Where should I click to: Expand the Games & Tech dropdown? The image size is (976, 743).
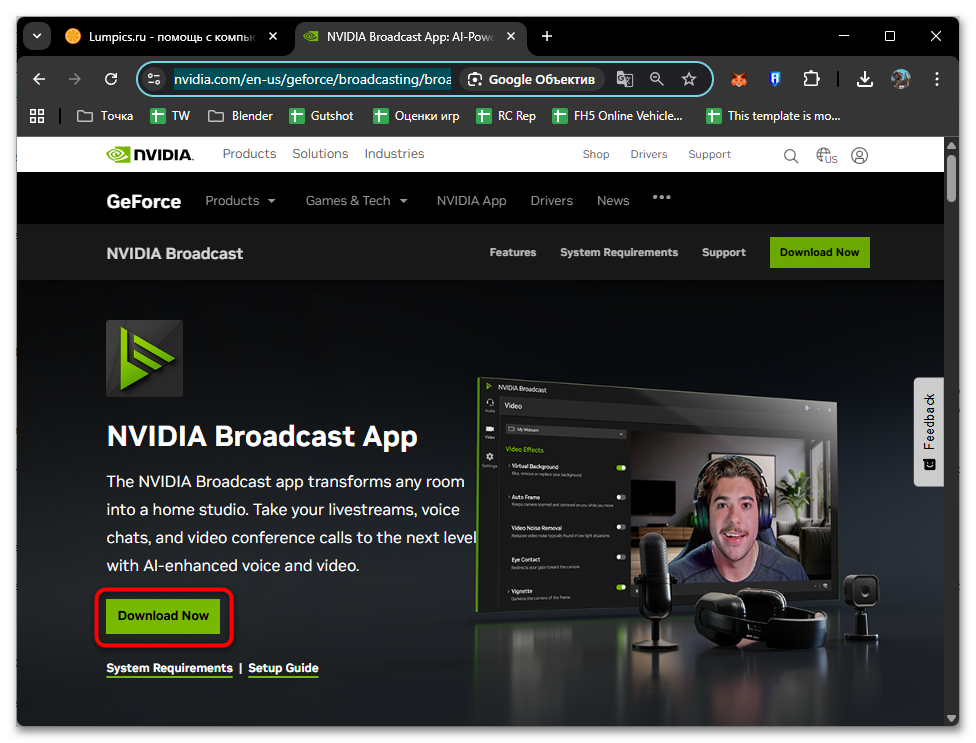[x=357, y=201]
